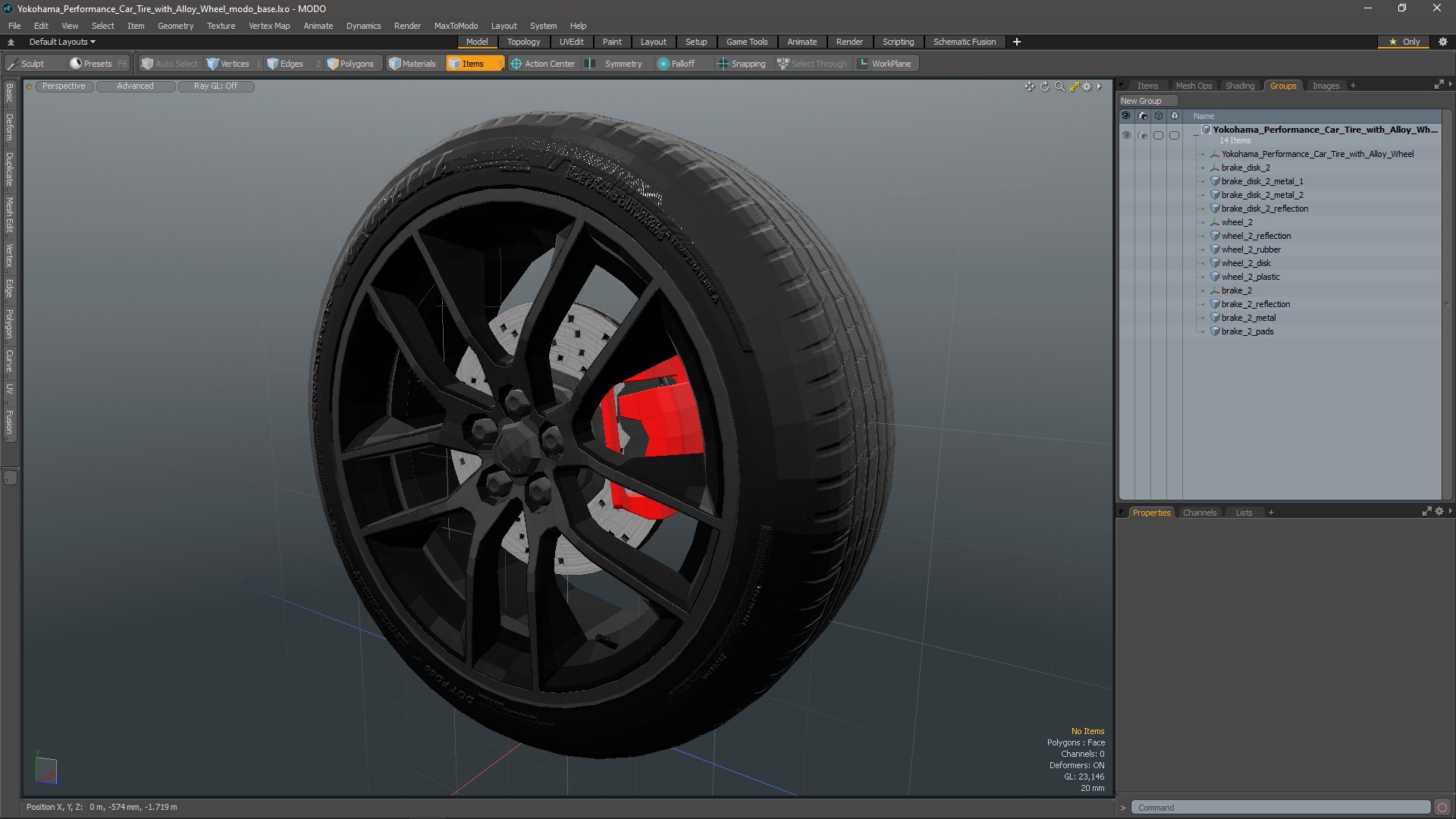
Task: Expand the command history arrow
Action: pos(1123,808)
